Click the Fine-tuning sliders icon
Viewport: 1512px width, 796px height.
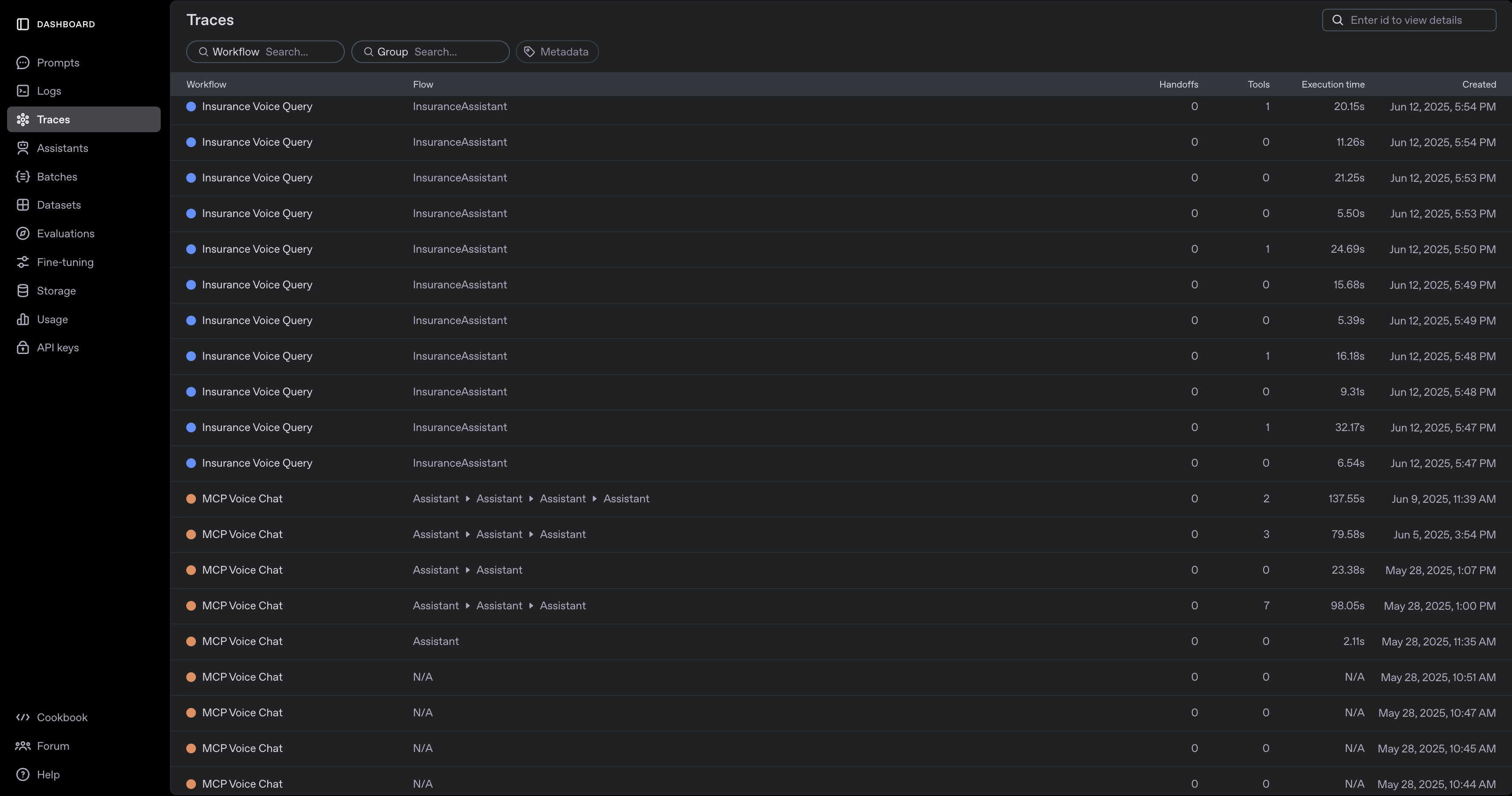pos(22,262)
